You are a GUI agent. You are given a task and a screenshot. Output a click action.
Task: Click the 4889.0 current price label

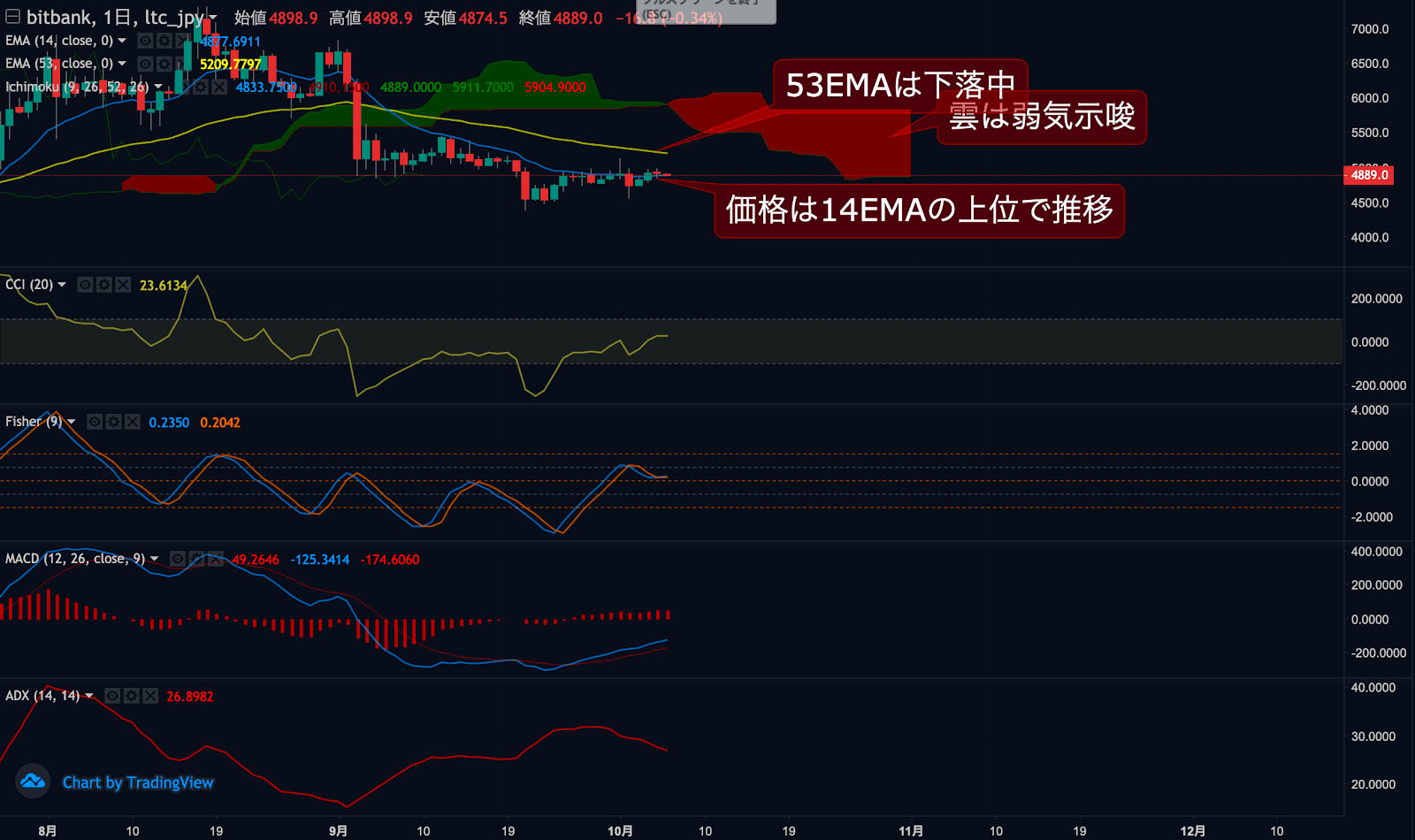pos(1369,175)
